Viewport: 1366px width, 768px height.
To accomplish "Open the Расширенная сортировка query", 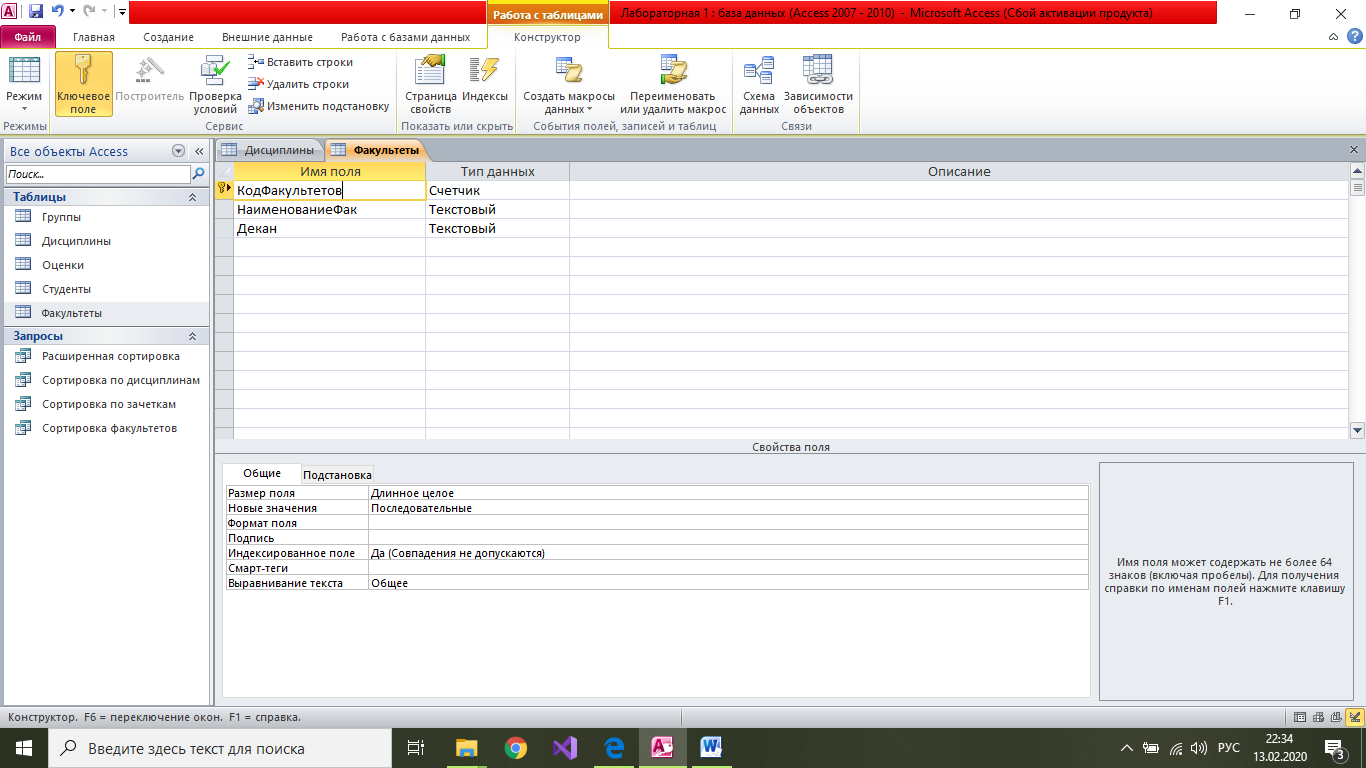I will click(x=105, y=356).
